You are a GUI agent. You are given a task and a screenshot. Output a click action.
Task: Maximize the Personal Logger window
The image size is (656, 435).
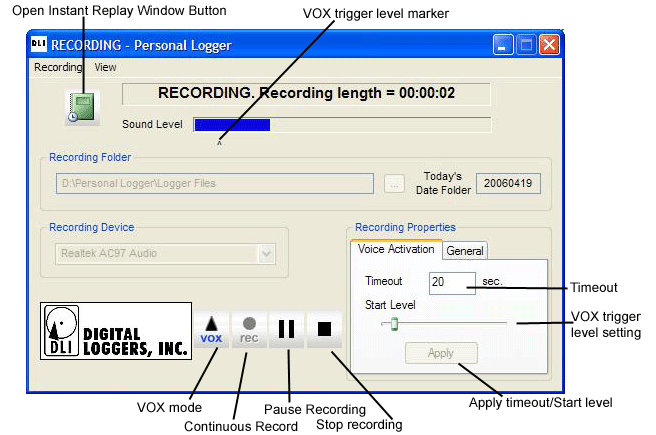(526, 45)
